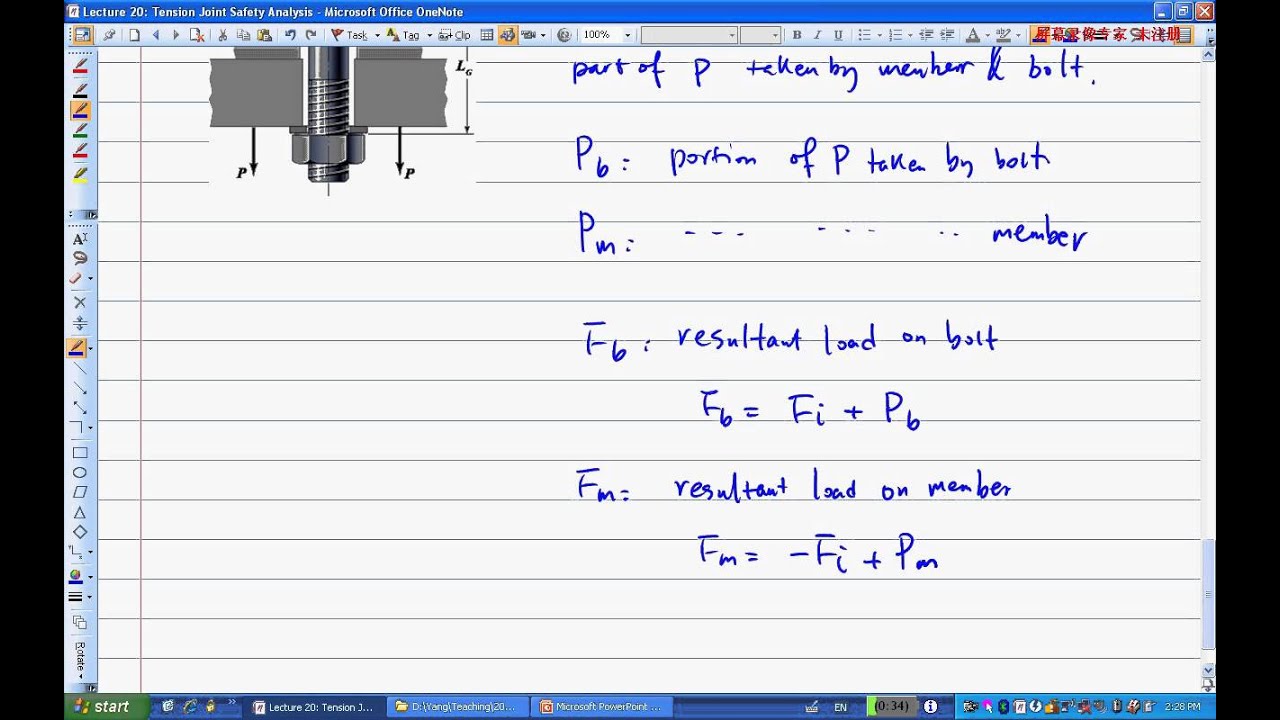
Task: Create a new page
Action: tap(134, 35)
